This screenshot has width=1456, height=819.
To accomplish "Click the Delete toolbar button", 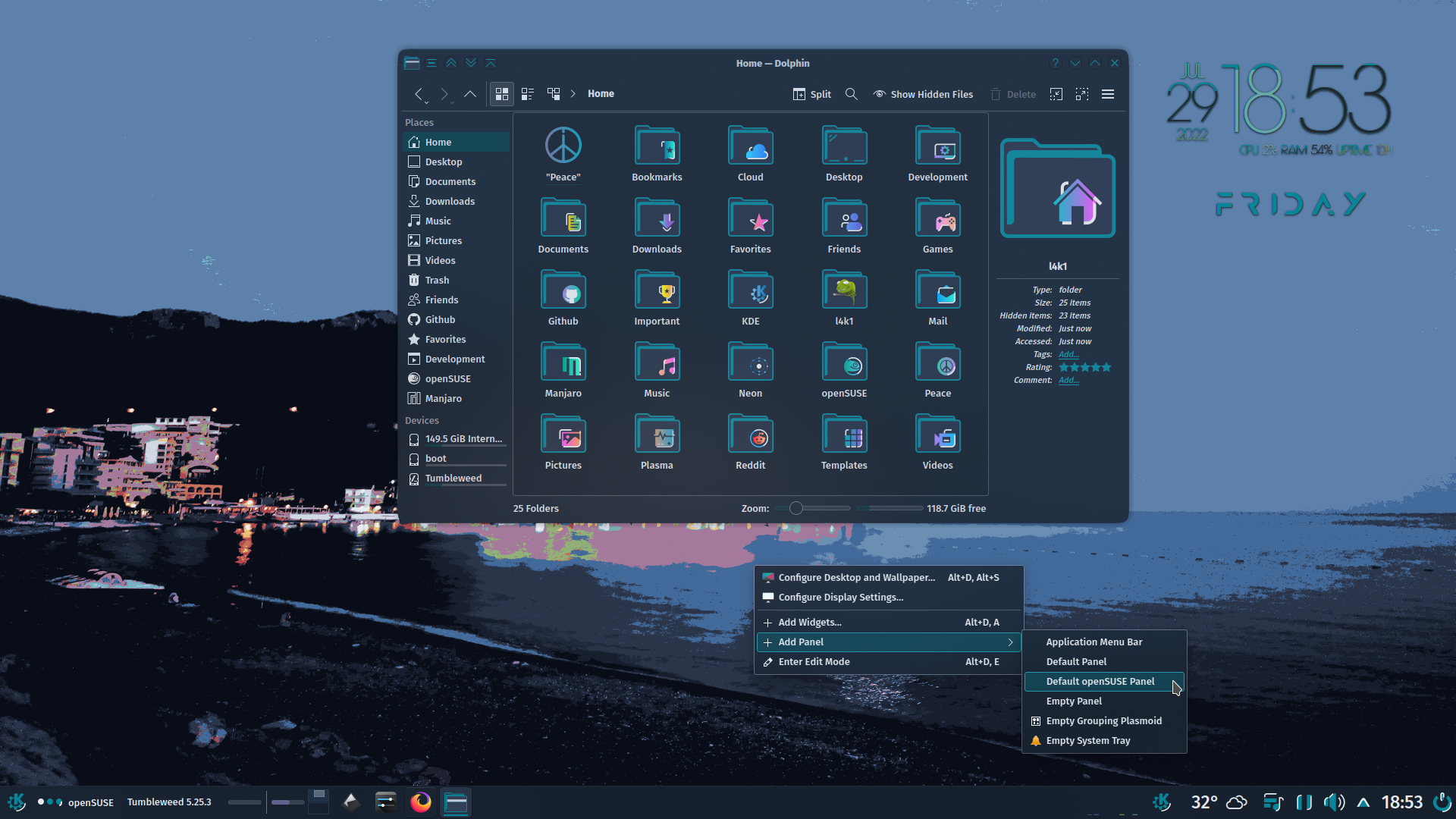I will (x=1013, y=94).
